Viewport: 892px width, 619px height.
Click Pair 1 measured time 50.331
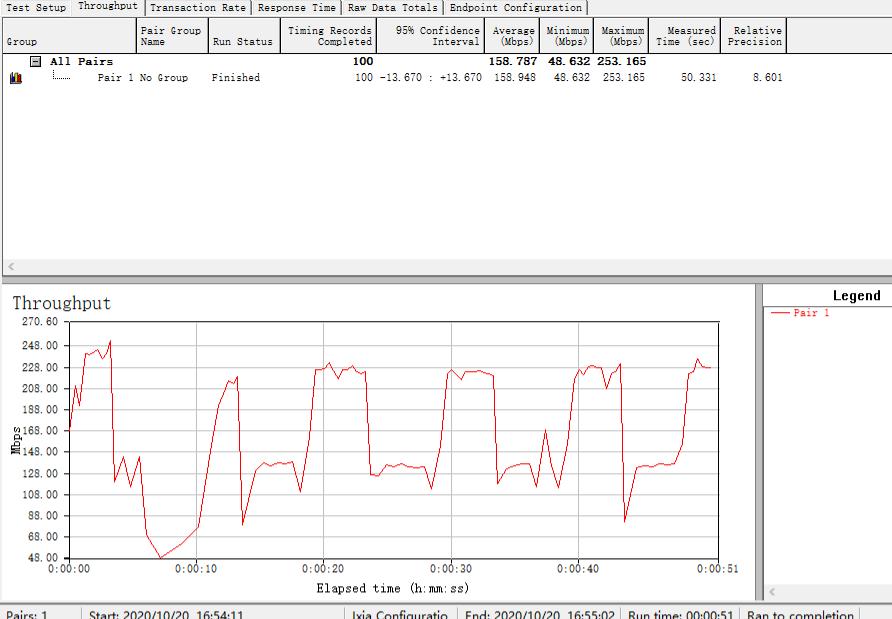pos(699,77)
